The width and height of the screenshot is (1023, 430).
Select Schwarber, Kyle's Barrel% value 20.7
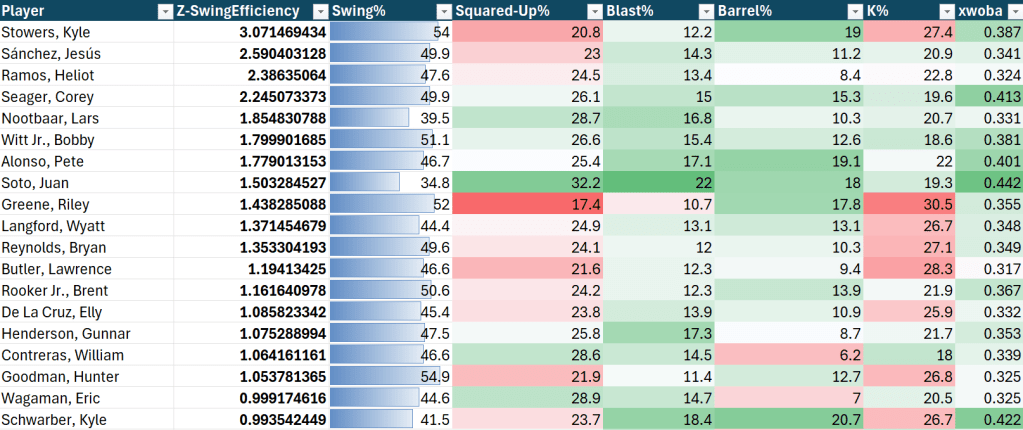click(x=788, y=420)
